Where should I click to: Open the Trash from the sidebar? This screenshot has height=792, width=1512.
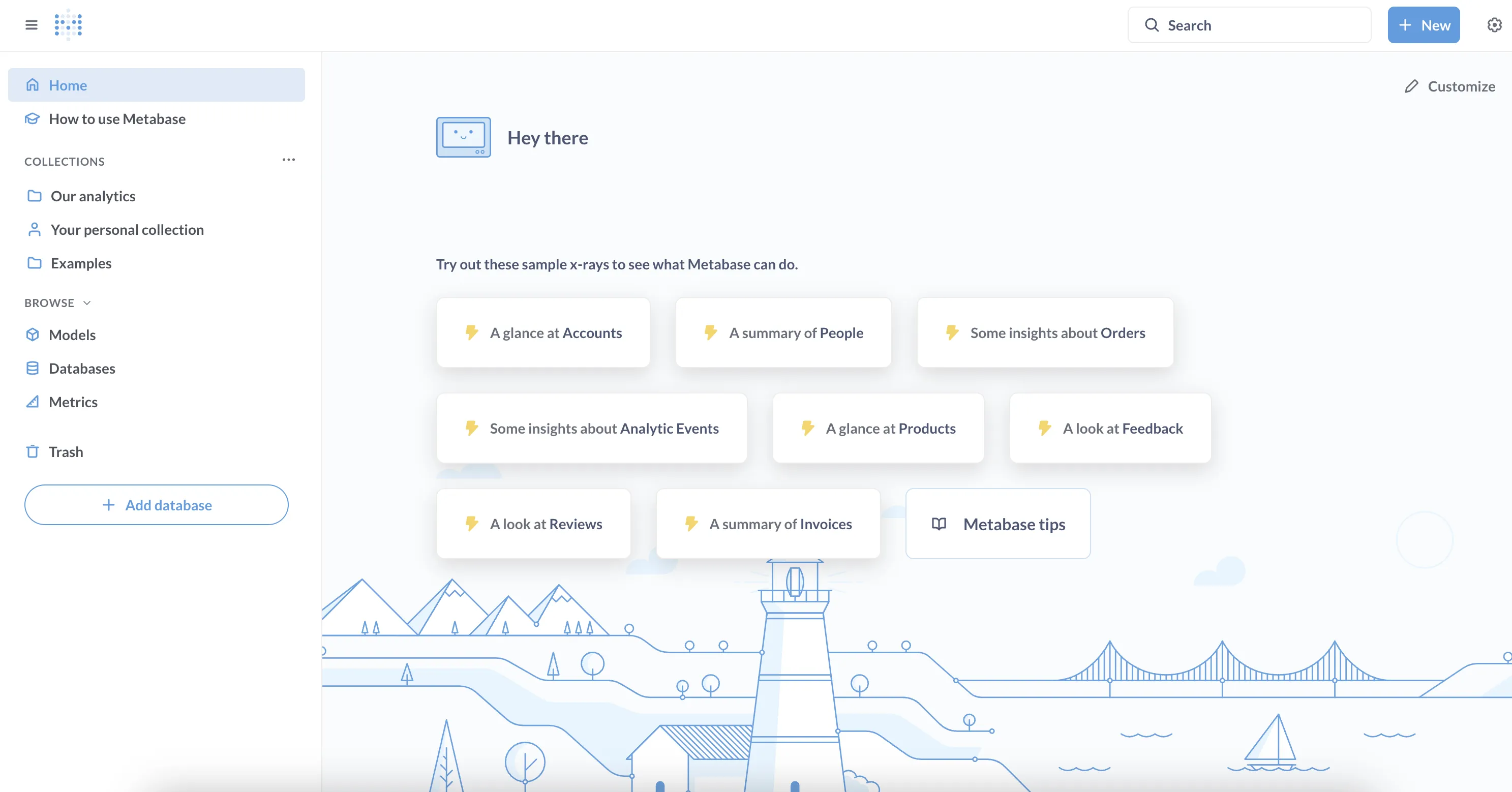(65, 451)
